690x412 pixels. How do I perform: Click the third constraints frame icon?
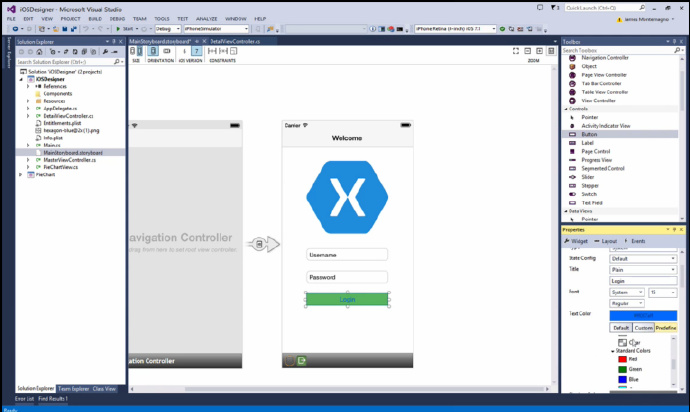pos(234,51)
